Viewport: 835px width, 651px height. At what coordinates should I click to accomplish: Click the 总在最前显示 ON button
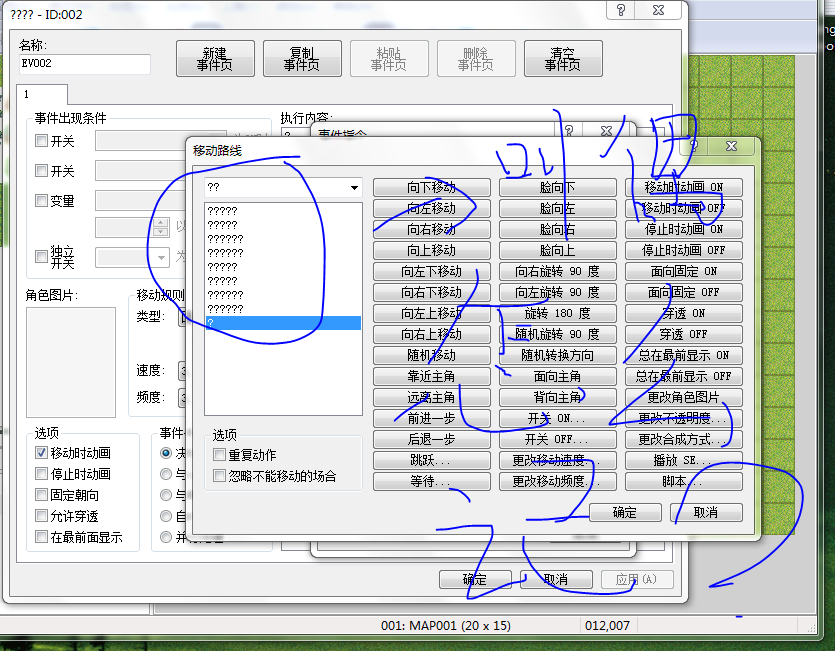coord(684,355)
